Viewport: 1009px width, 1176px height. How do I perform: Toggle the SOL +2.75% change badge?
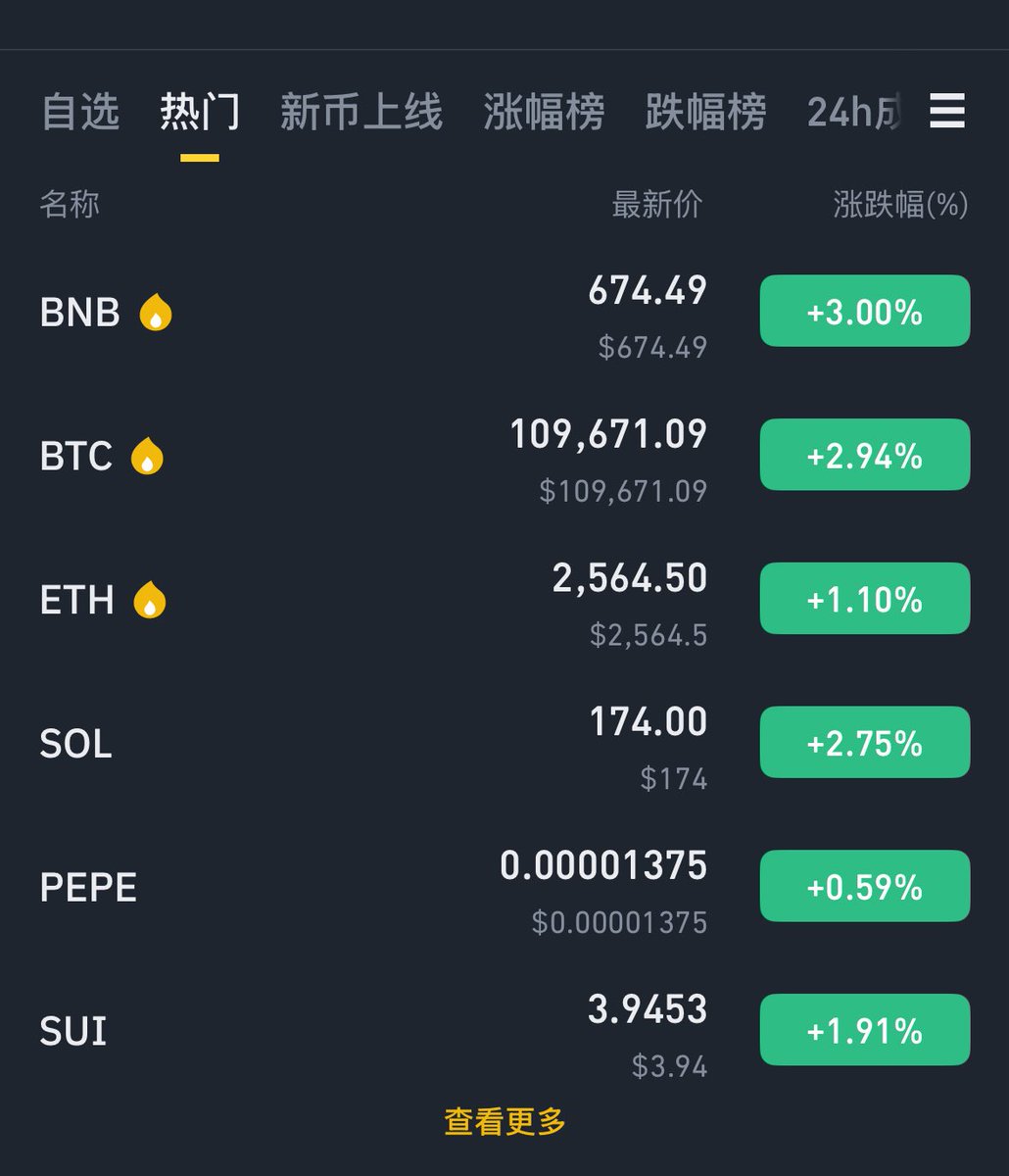865,742
